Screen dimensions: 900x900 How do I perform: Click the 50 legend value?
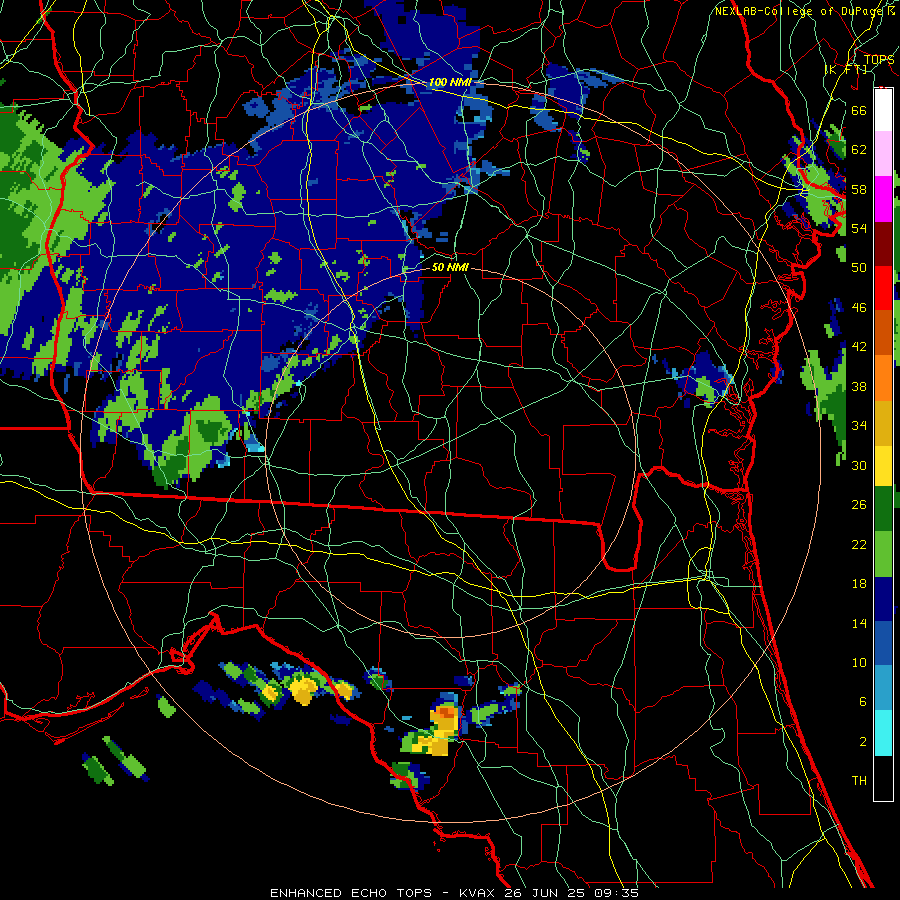[x=859, y=268]
